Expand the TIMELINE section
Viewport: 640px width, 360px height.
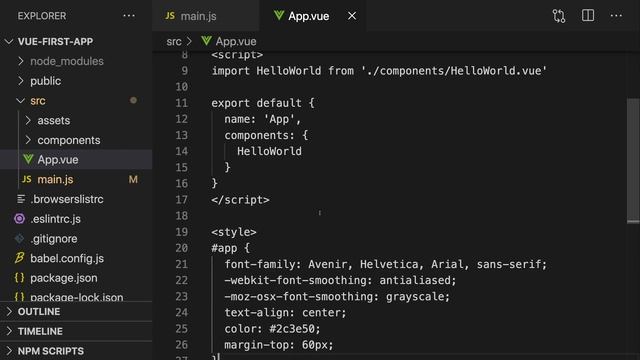[x=76, y=331]
